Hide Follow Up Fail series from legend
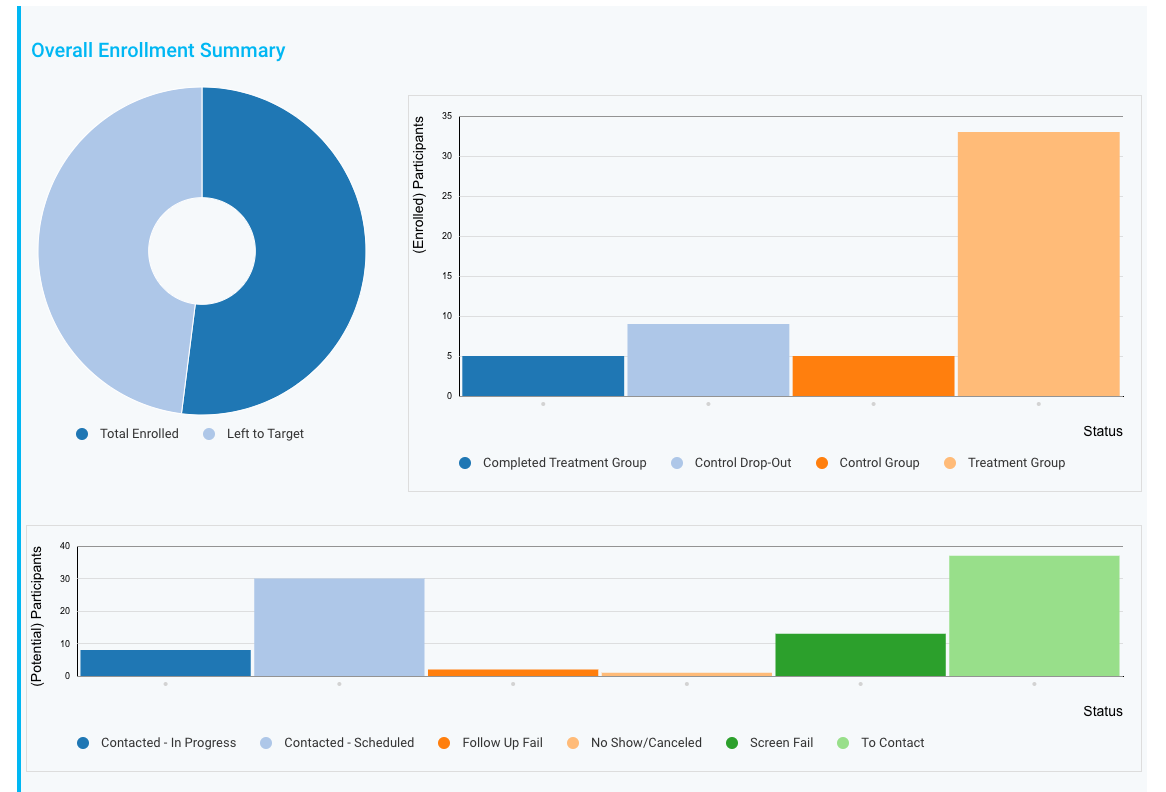Screen dimensions: 1166x792 502,743
